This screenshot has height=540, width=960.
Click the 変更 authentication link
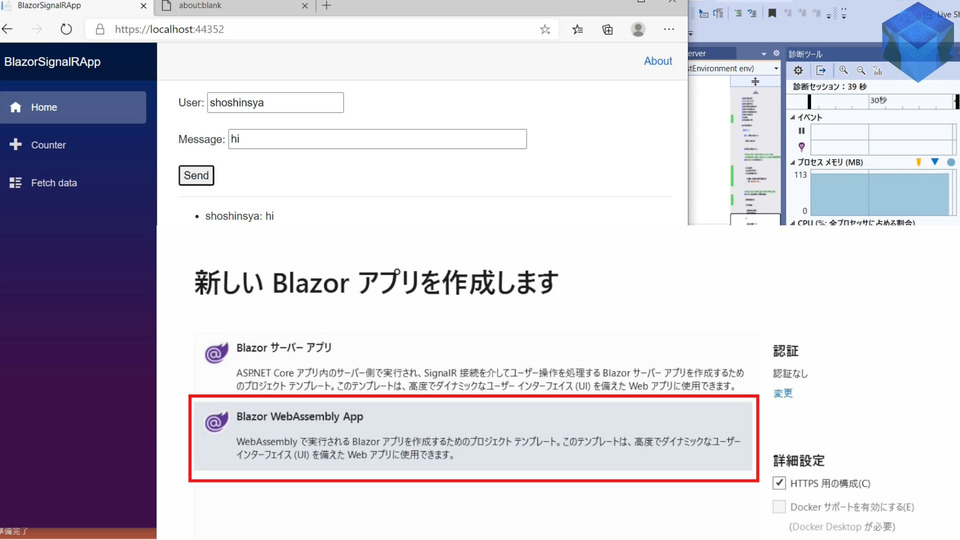pyautogui.click(x=782, y=393)
